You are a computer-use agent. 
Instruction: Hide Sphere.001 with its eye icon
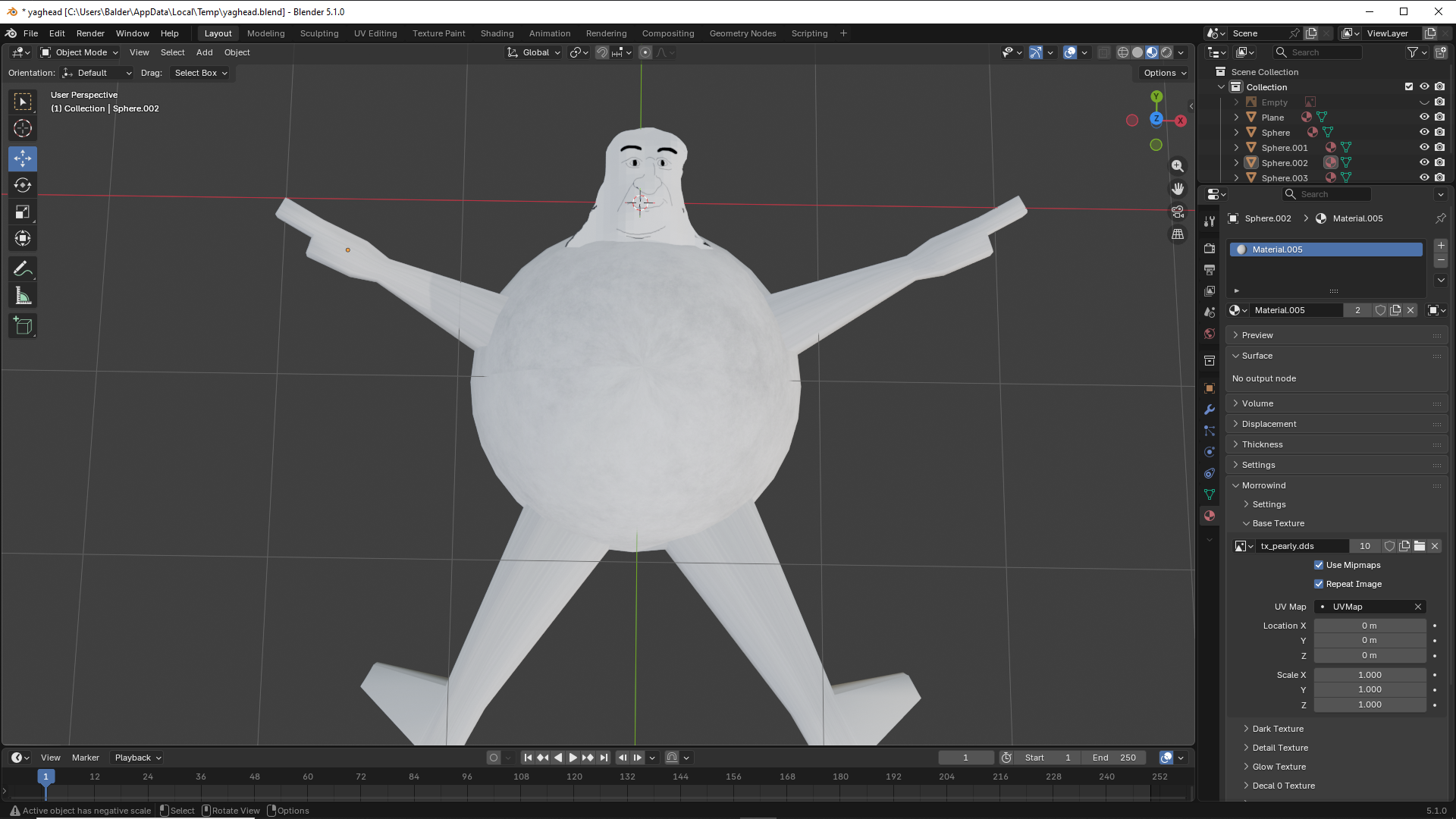point(1424,147)
